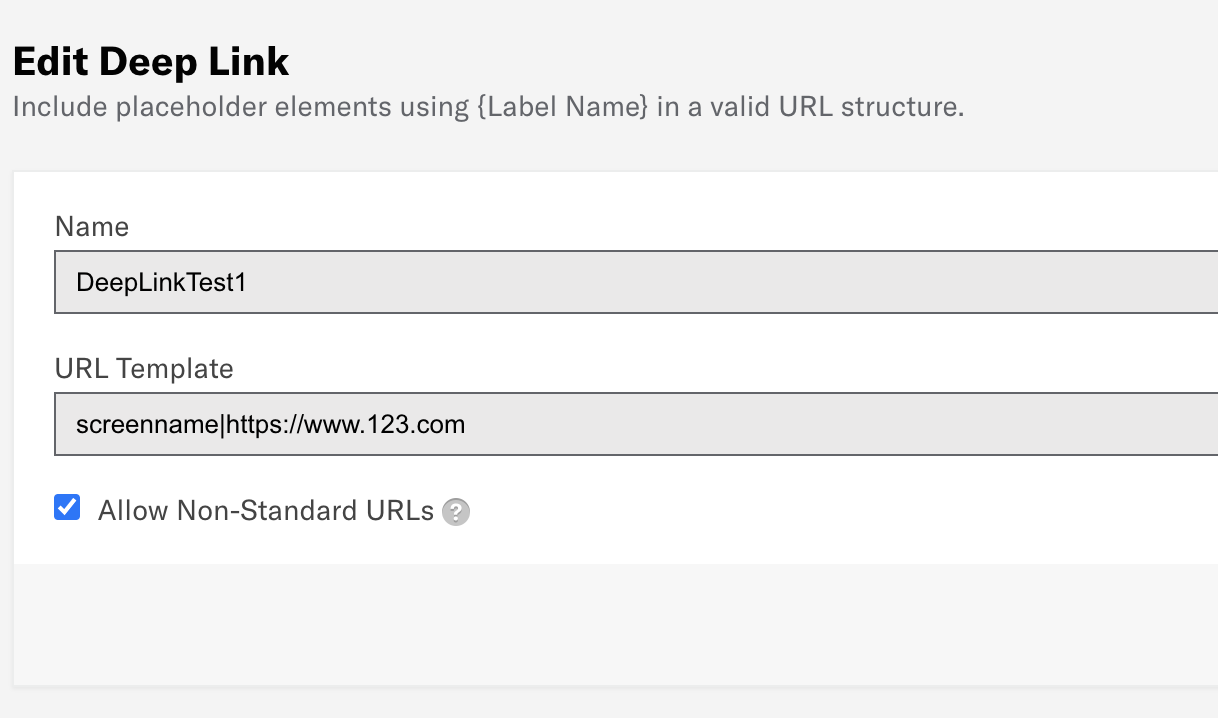Click the URL Template field label
1218x718 pixels.
pyautogui.click(x=144, y=368)
